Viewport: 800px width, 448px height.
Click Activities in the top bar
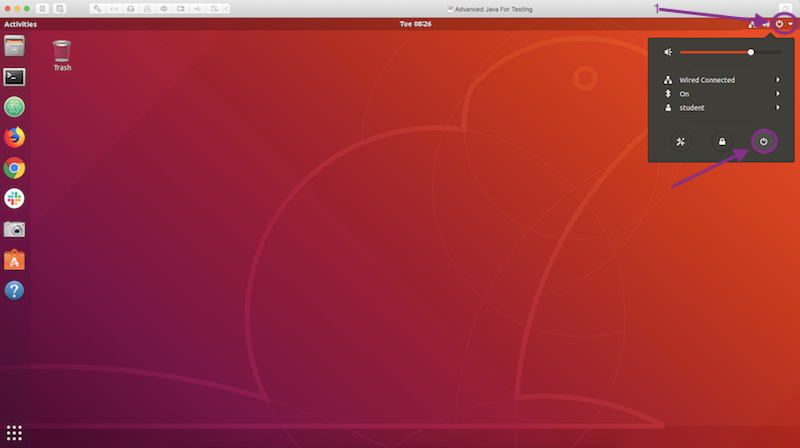click(x=20, y=24)
